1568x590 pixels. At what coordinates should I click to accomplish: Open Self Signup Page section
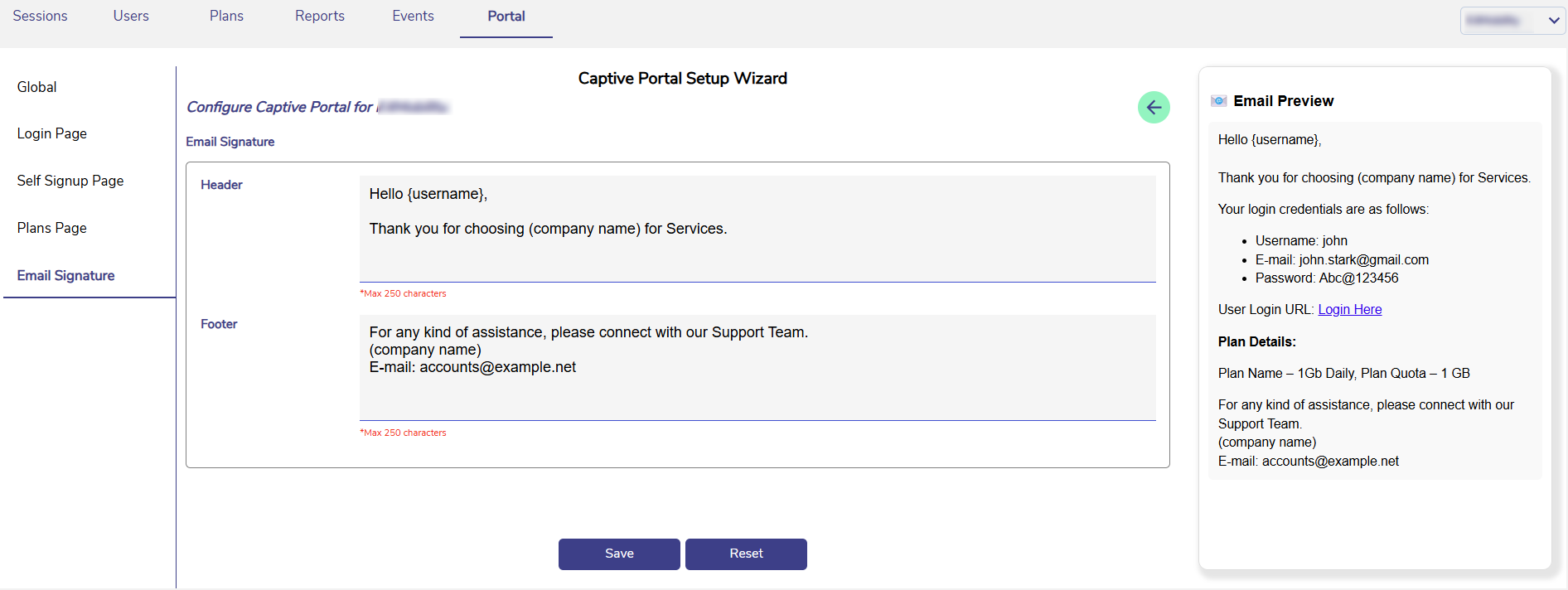coord(70,181)
